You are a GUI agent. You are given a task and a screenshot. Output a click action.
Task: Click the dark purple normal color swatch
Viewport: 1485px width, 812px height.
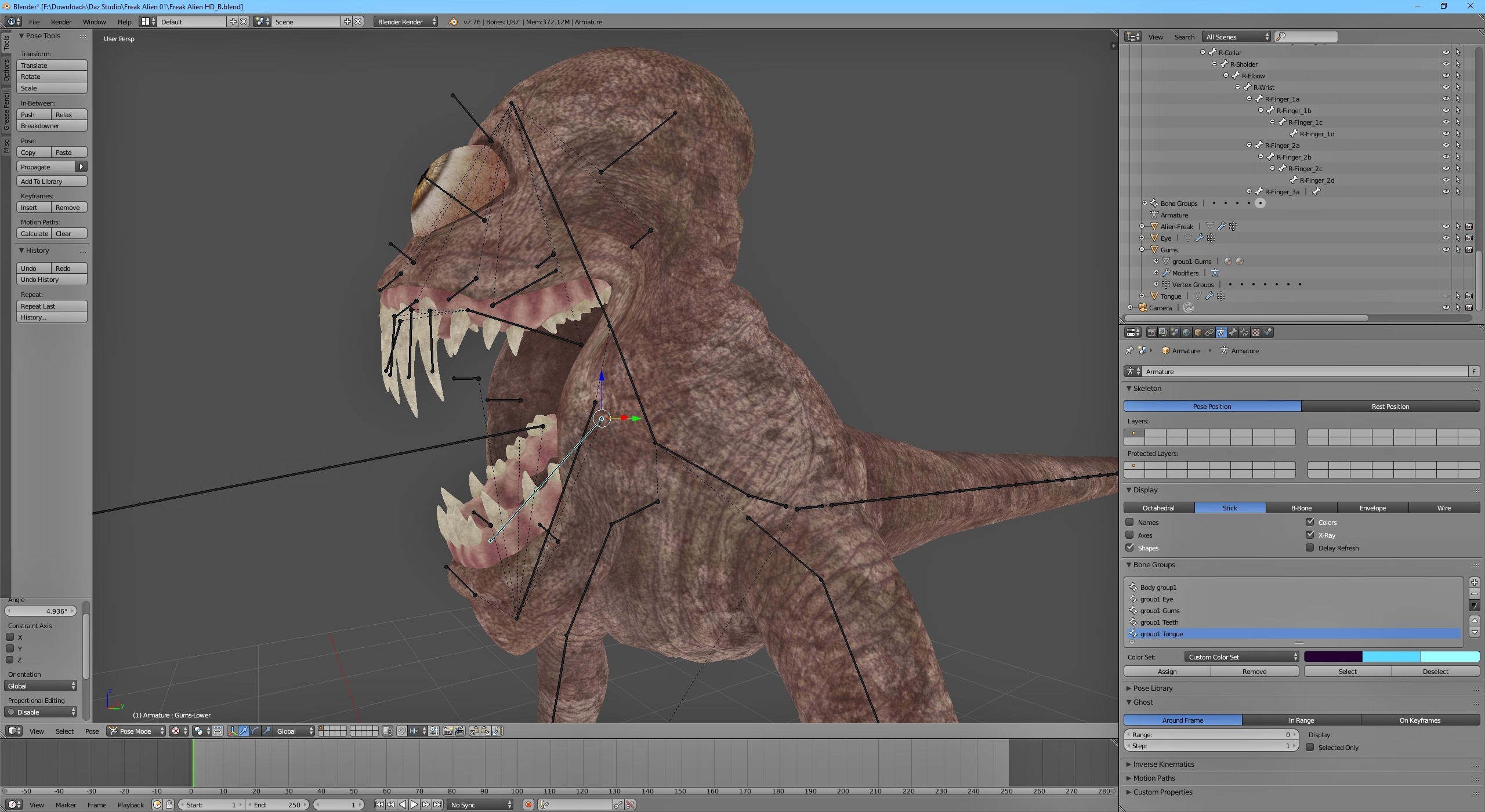coord(1333,657)
